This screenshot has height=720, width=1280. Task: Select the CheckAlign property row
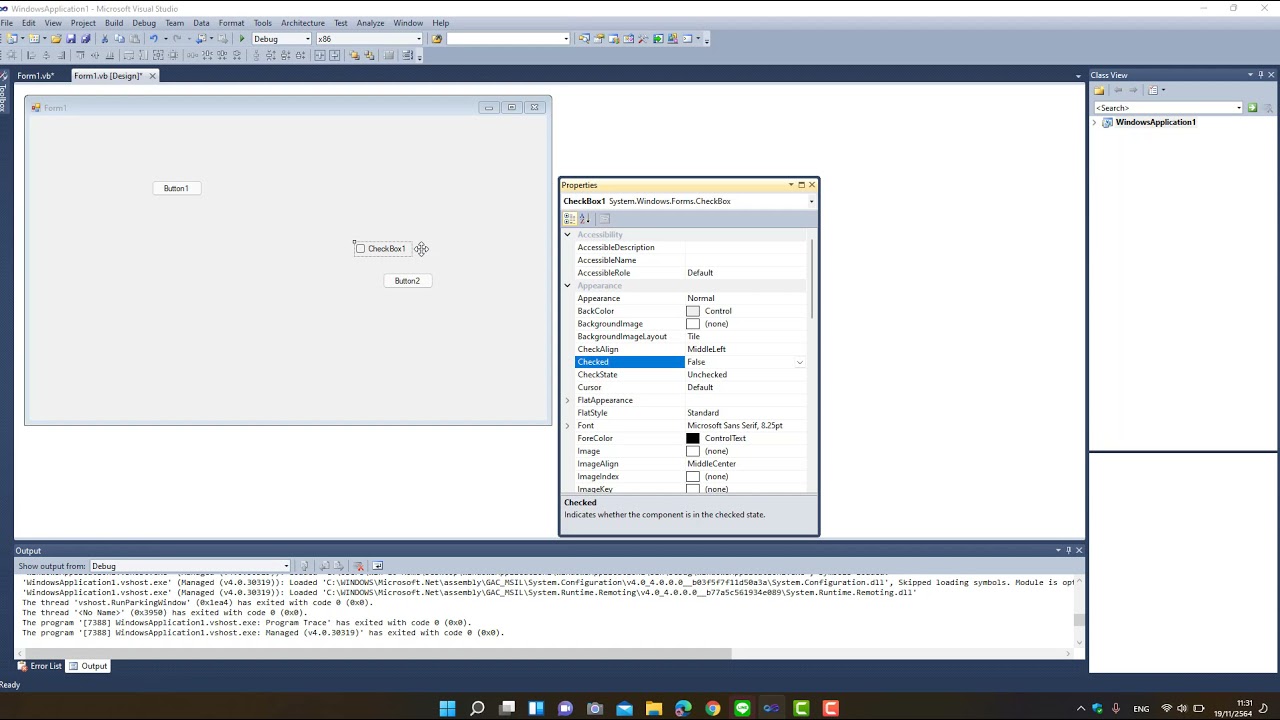[691, 349]
